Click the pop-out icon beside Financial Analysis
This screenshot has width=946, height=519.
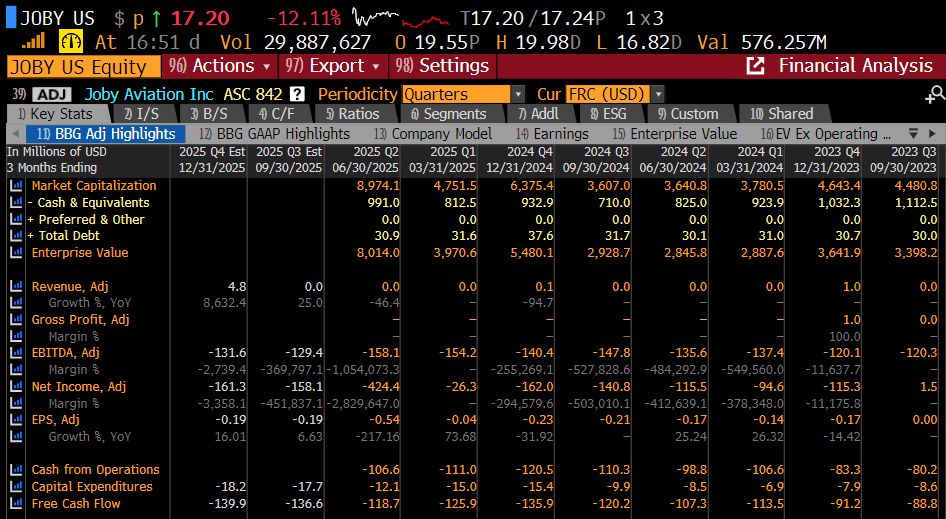point(755,66)
